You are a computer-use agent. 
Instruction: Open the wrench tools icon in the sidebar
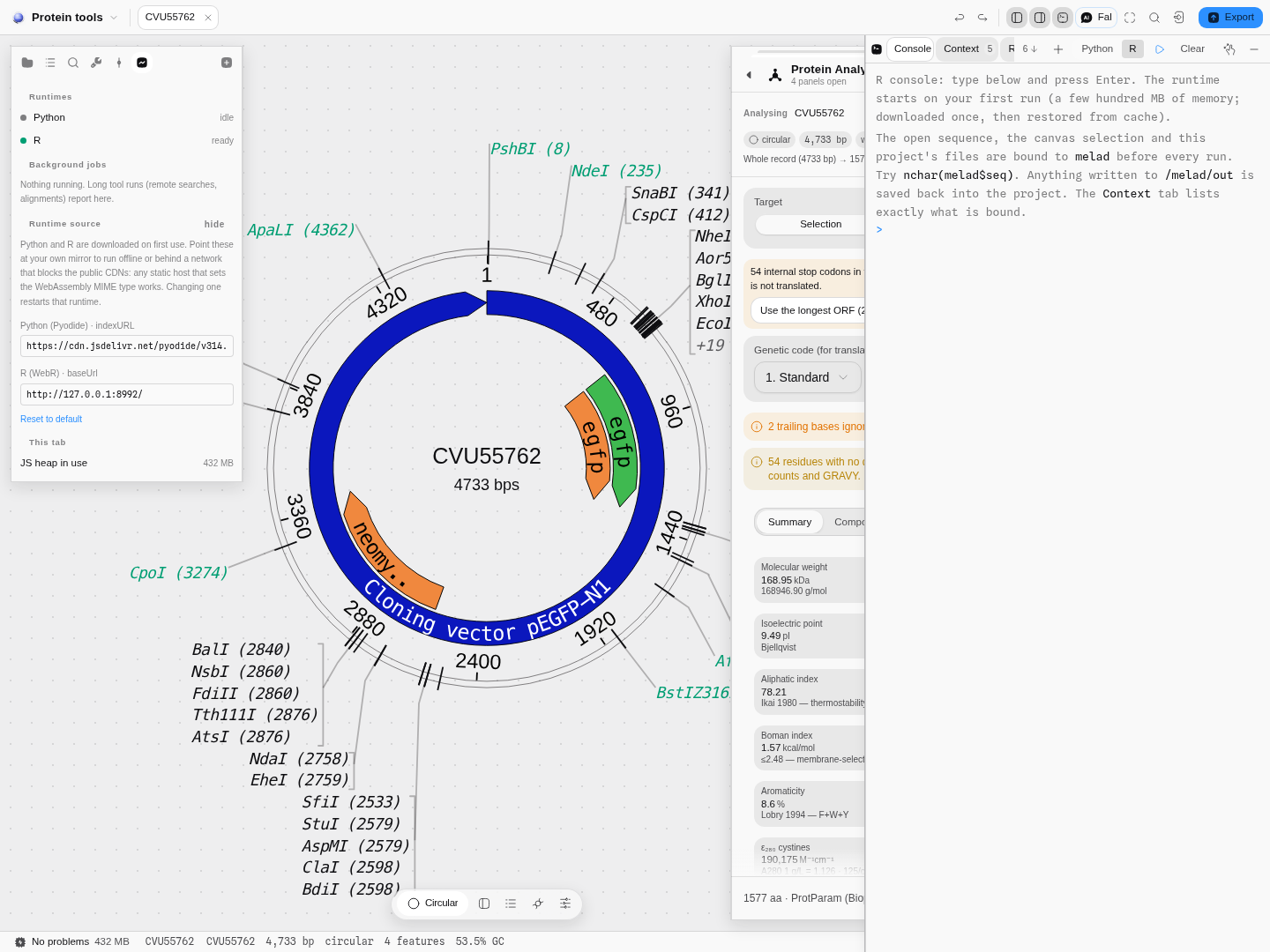pos(96,63)
